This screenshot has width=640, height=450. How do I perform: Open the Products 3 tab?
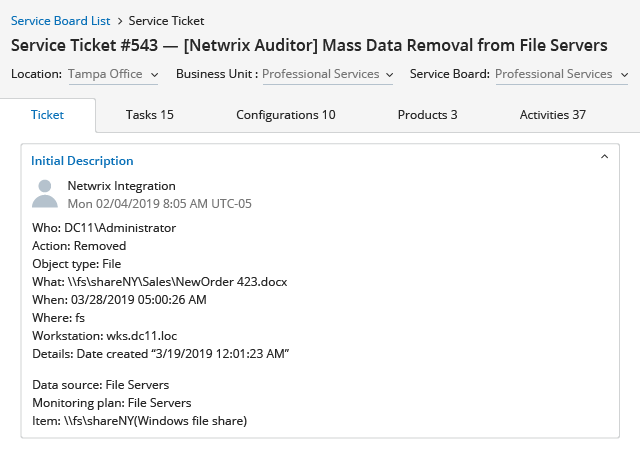pos(427,115)
